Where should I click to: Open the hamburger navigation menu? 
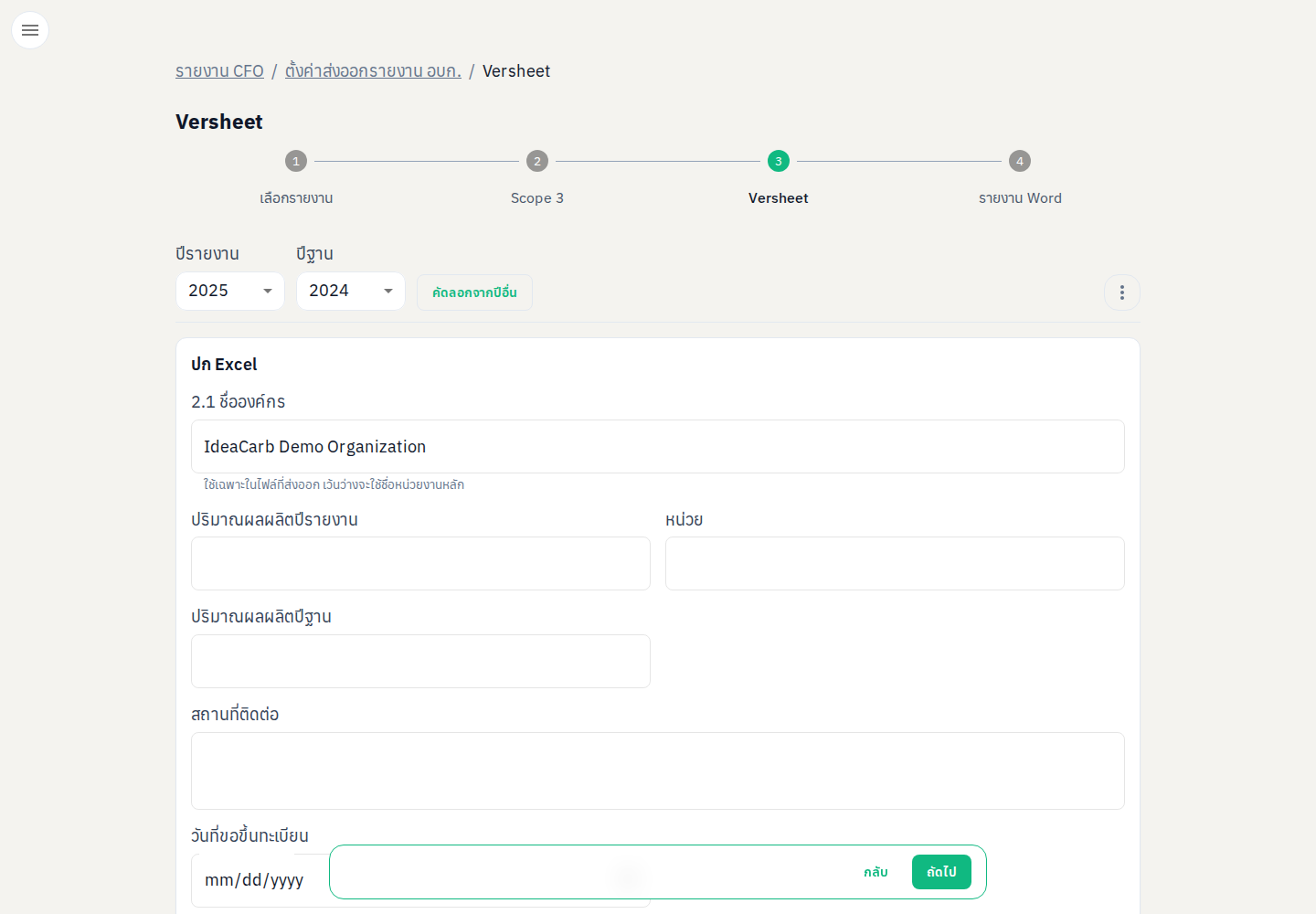click(x=30, y=30)
